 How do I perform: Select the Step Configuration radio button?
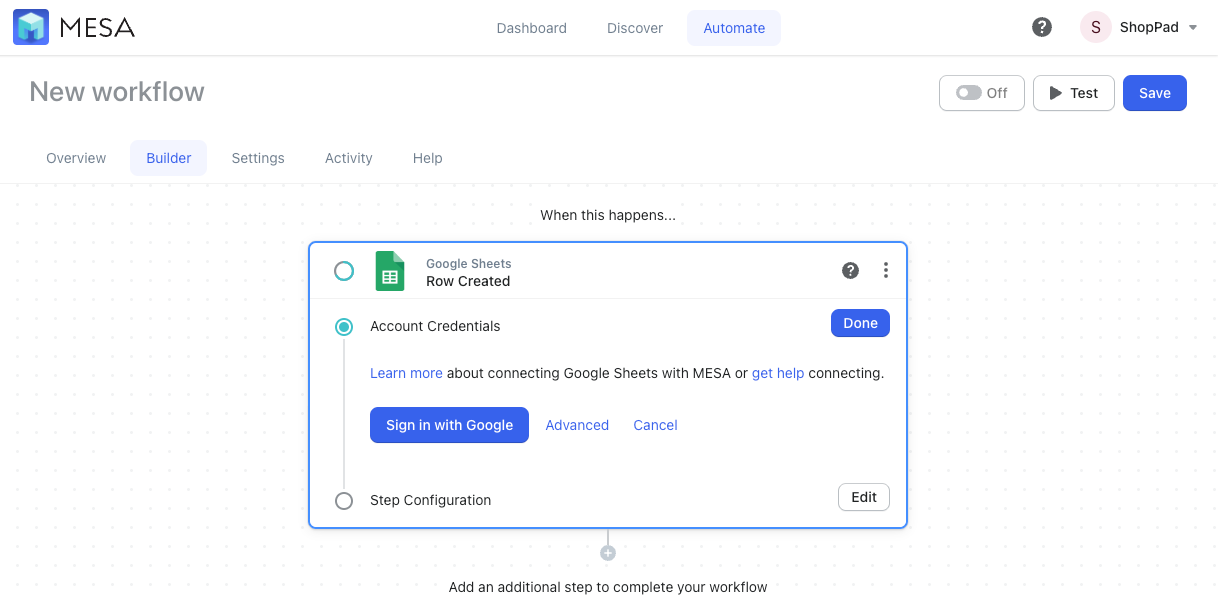point(344,500)
